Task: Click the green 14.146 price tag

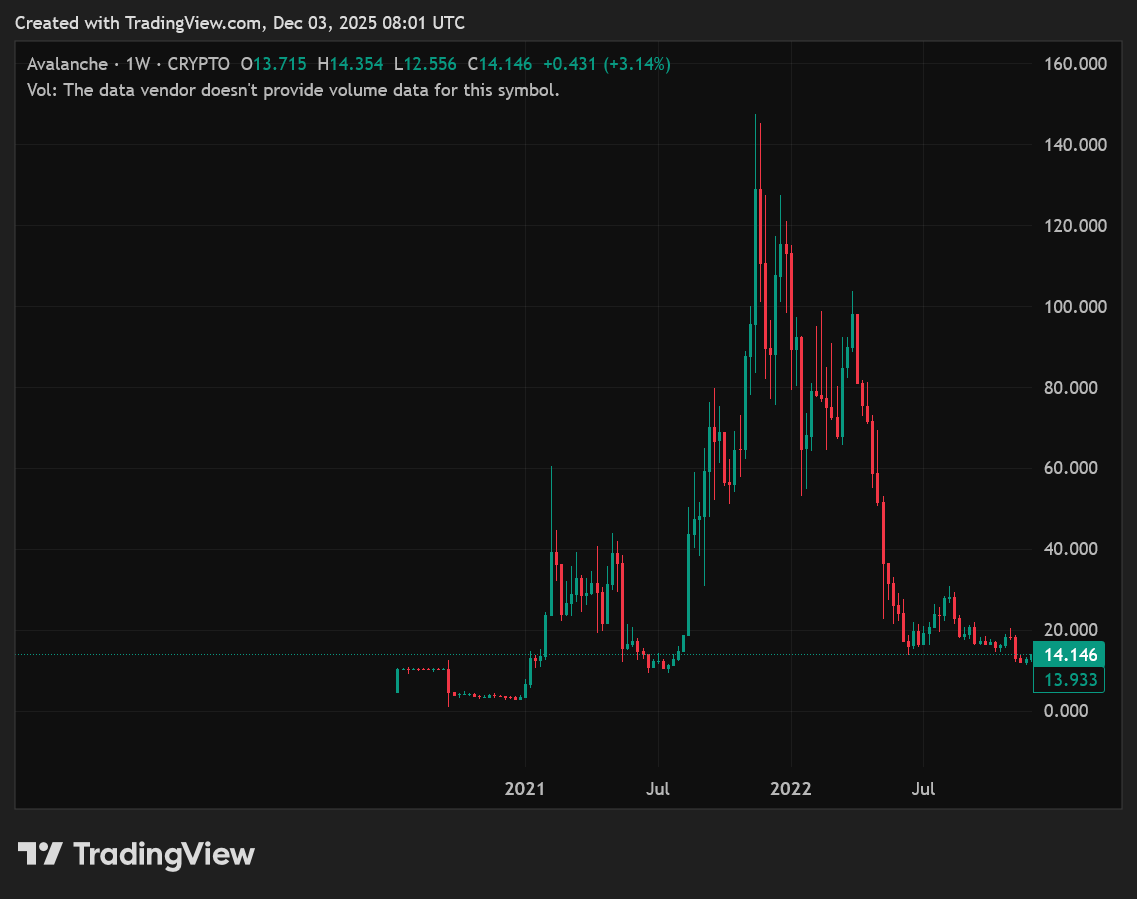Action: pyautogui.click(x=1068, y=654)
